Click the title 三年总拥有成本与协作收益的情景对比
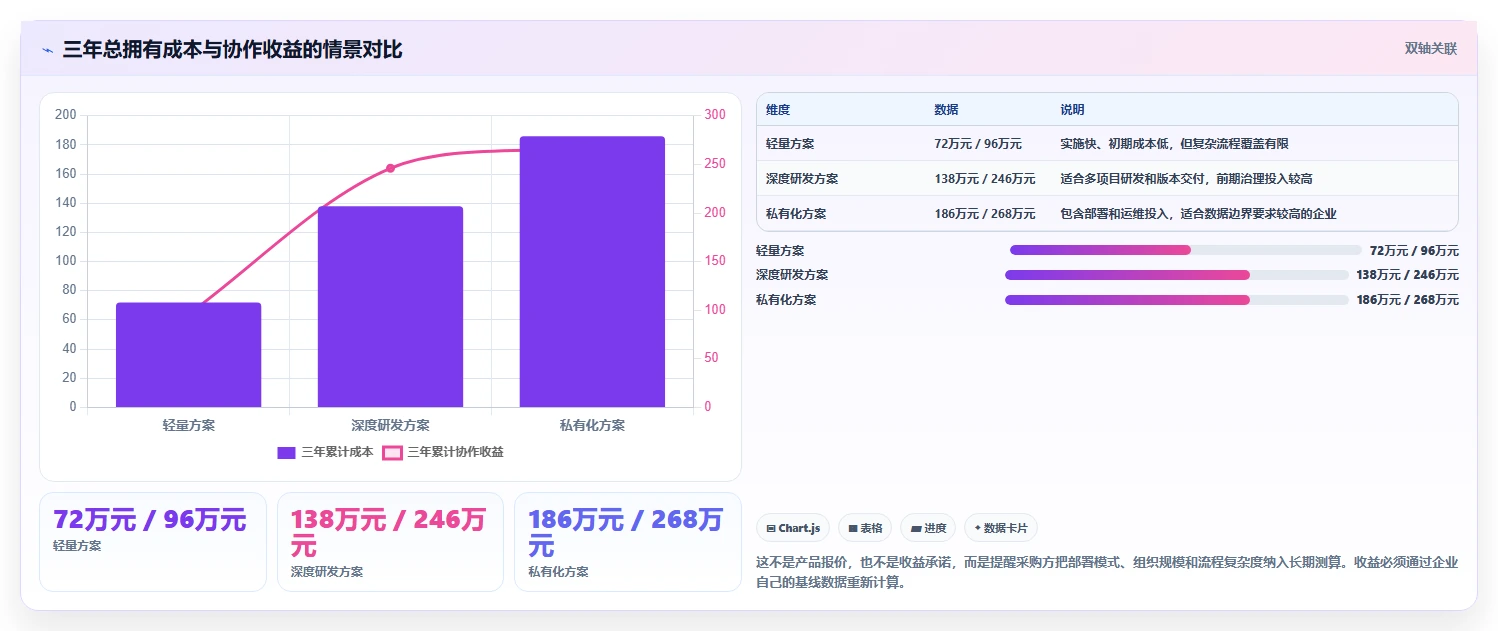Screen dimensions: 1498x631 (232, 50)
